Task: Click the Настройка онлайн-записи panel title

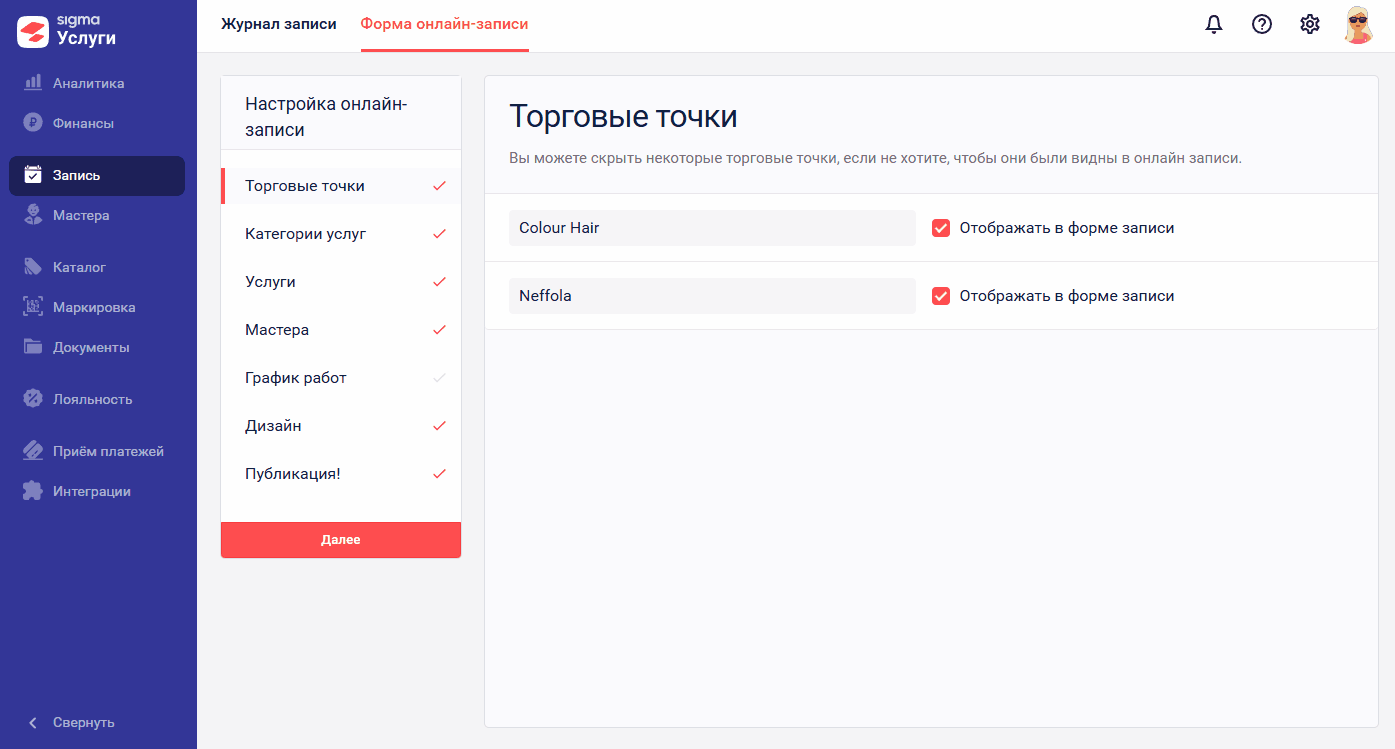Action: [326, 116]
